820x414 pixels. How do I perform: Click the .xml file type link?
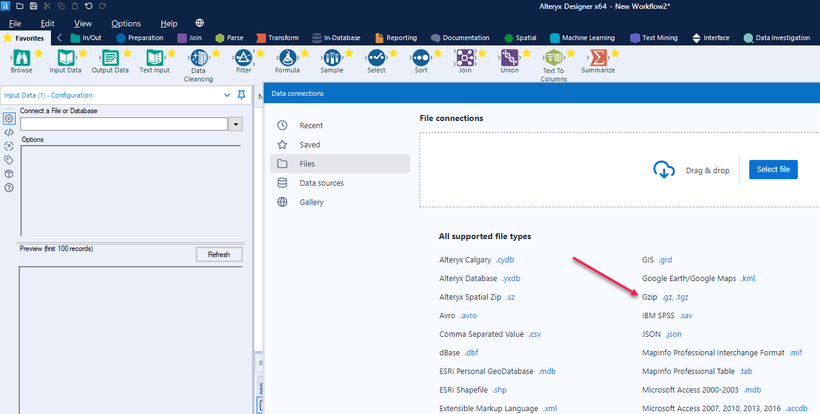pos(550,408)
